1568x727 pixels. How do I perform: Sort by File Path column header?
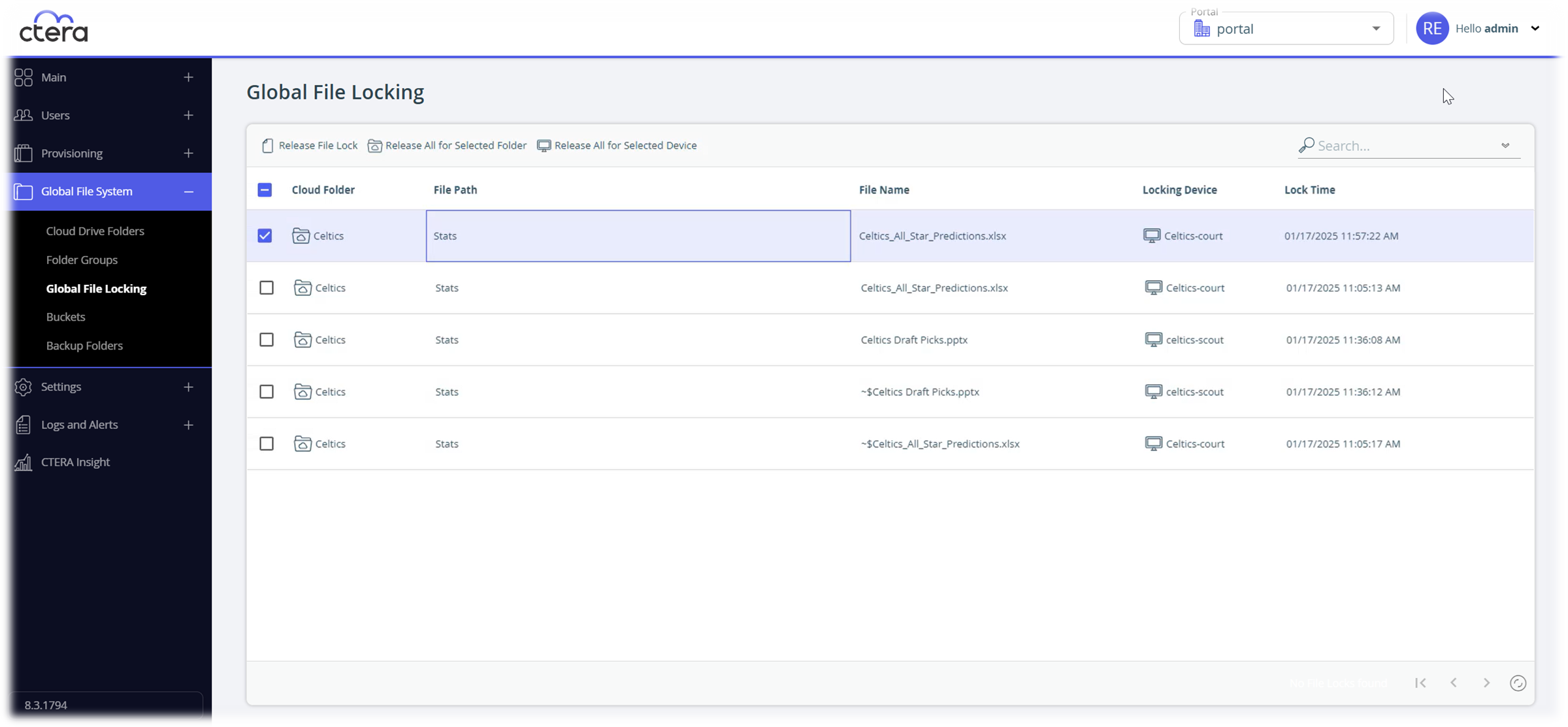(455, 190)
